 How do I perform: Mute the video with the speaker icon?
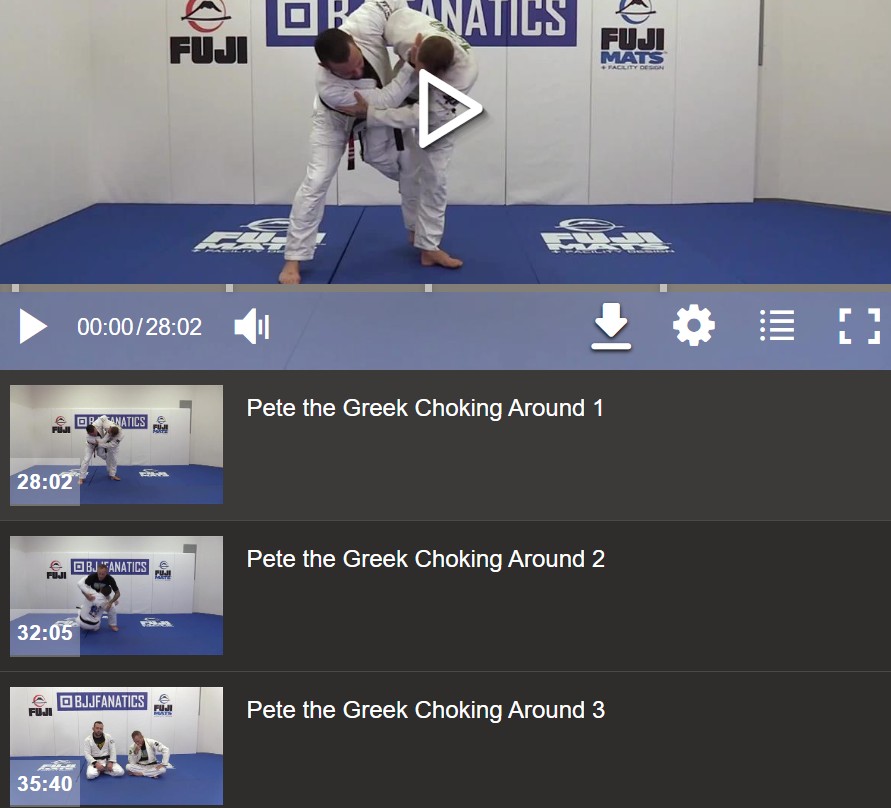[252, 326]
